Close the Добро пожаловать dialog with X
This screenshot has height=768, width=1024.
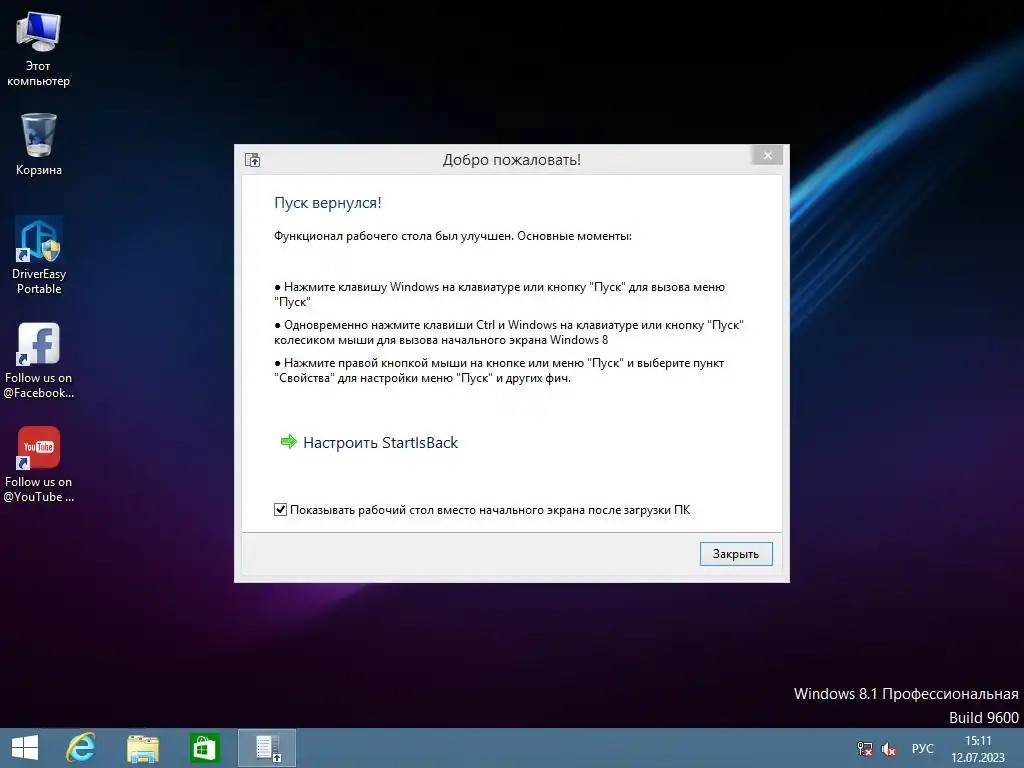[767, 155]
